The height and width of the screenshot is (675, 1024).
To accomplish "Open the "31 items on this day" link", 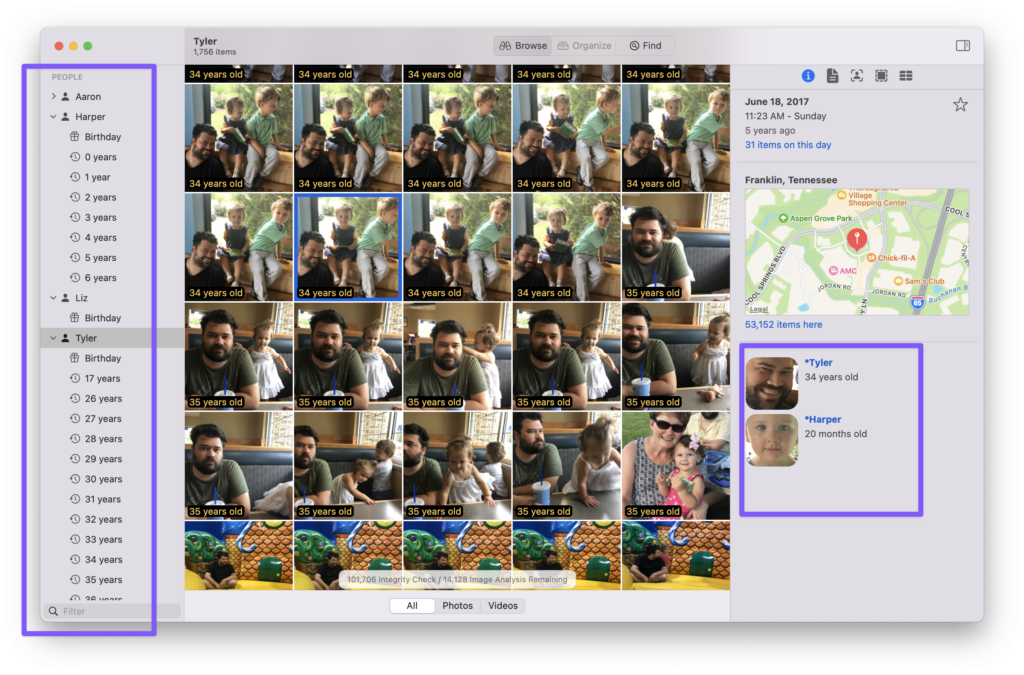I will 788,145.
